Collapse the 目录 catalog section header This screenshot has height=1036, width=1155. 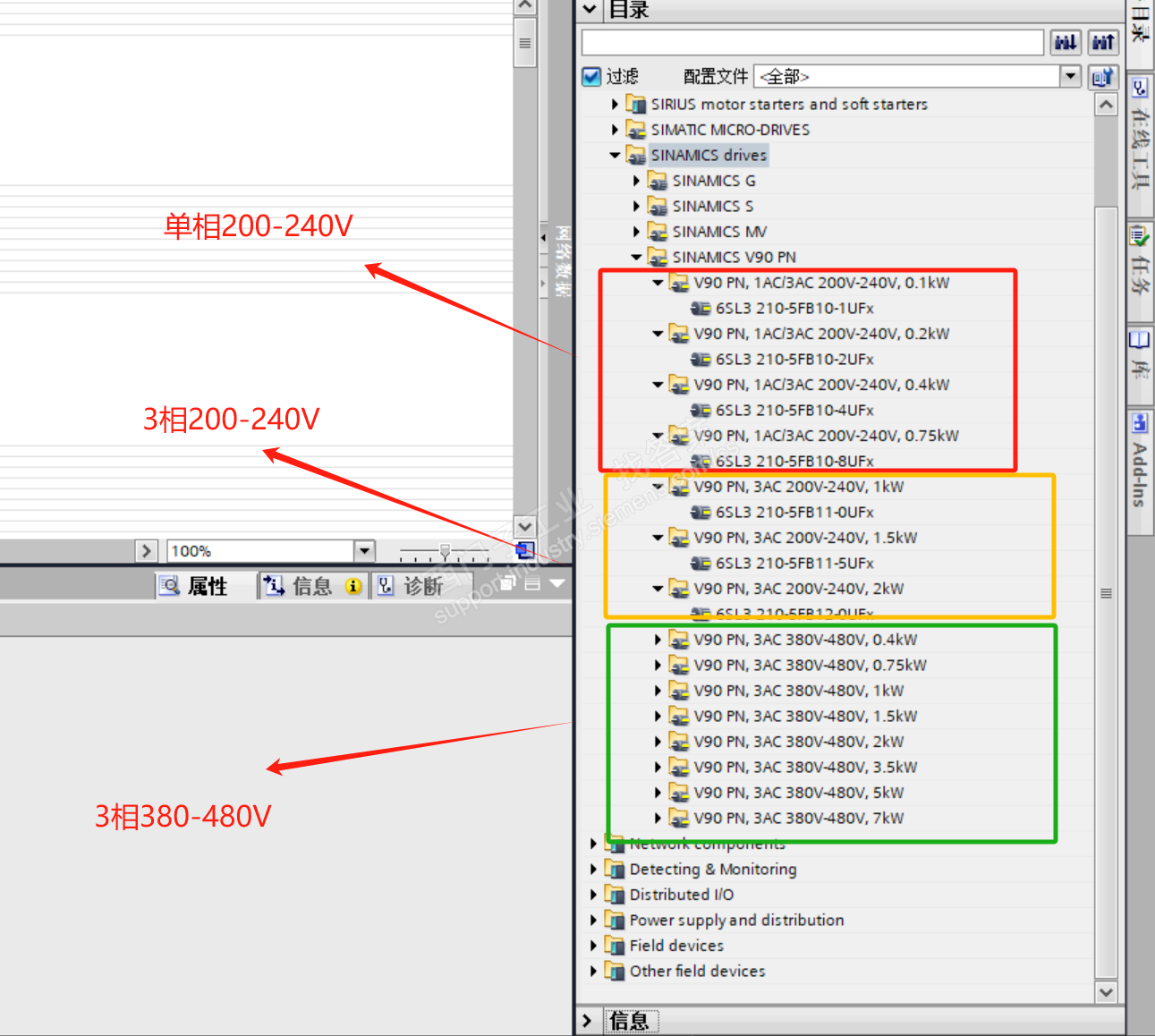coord(589,9)
